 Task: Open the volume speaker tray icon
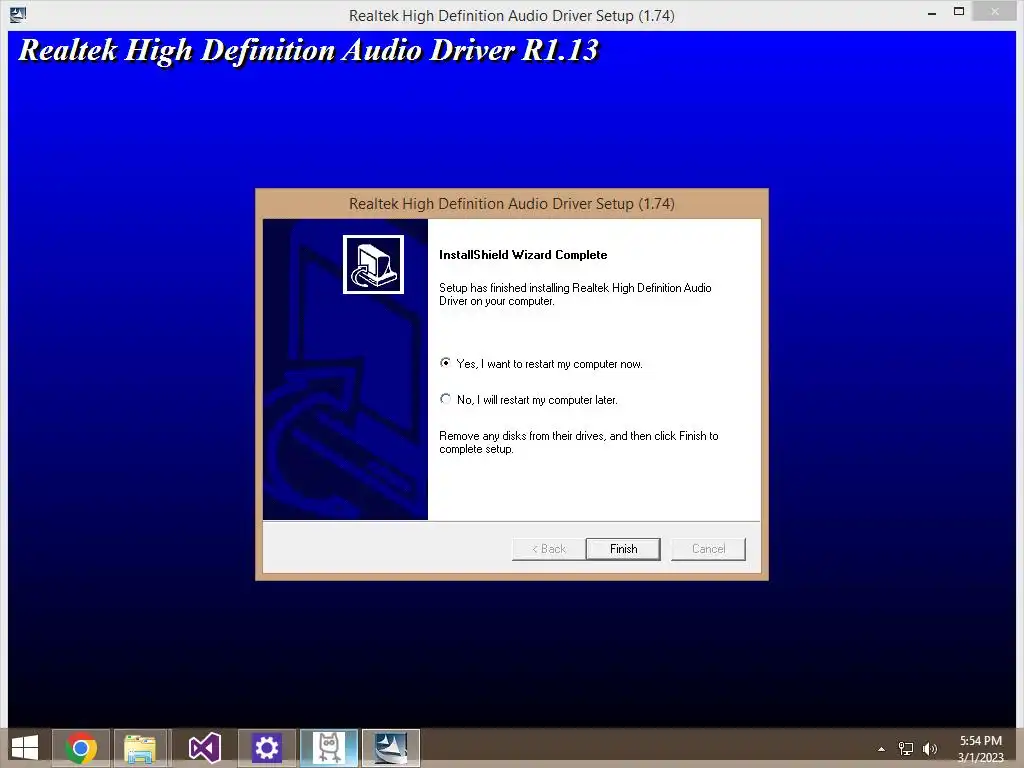coord(930,748)
